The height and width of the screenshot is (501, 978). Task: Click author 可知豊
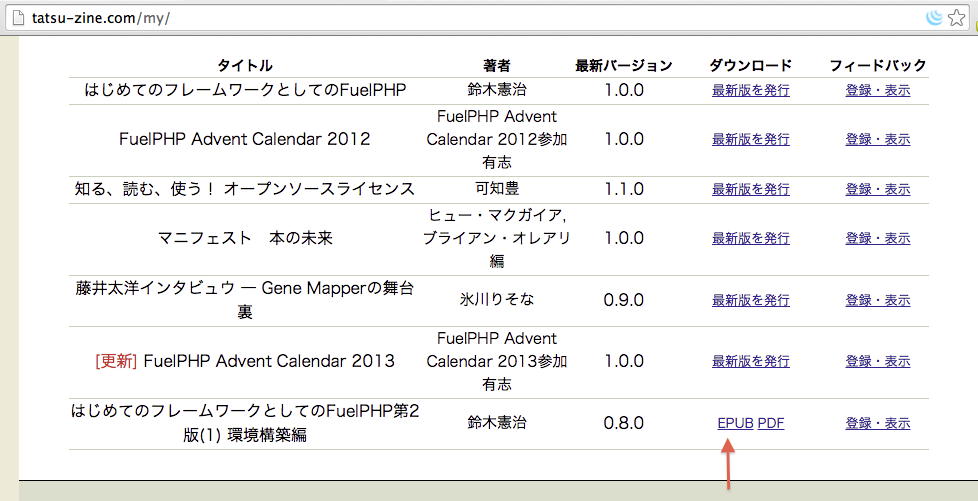coord(496,189)
